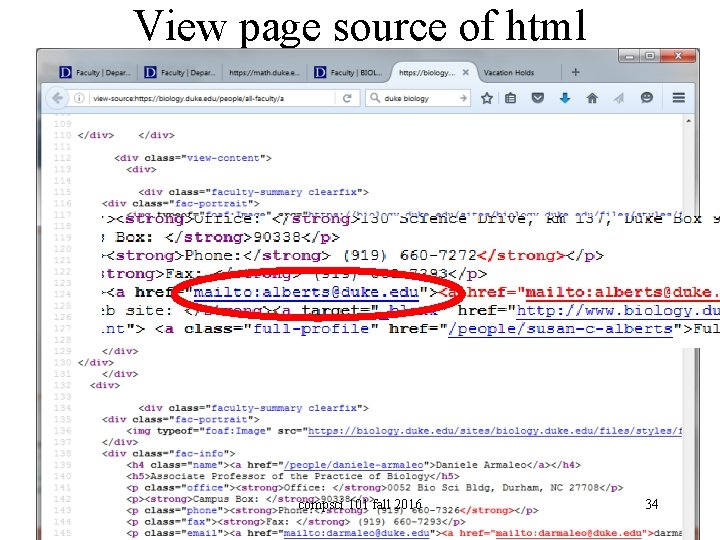Reload the page with the refresh icon
This screenshot has height=540, width=720.
click(347, 98)
